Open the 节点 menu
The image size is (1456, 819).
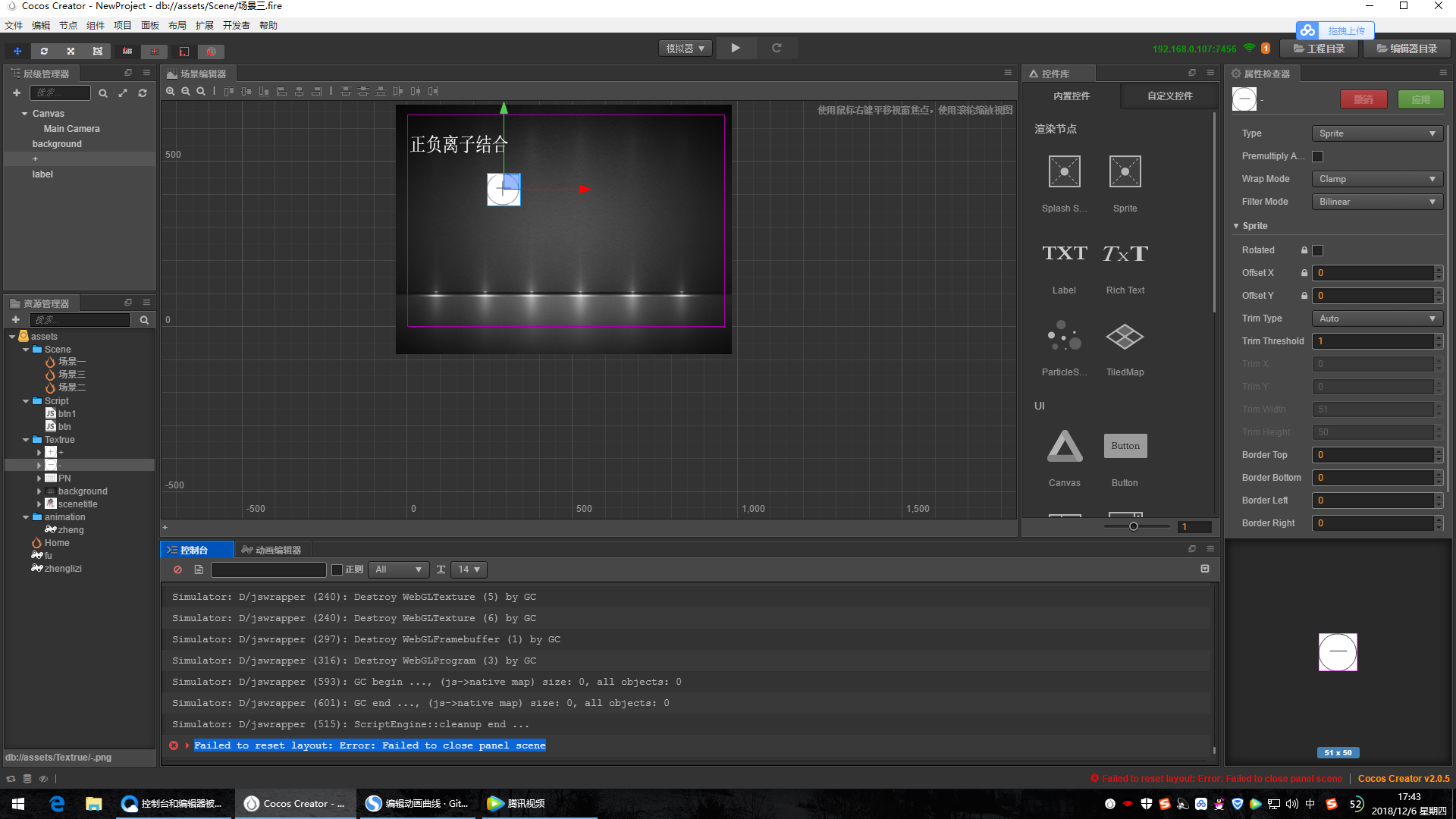coord(68,25)
